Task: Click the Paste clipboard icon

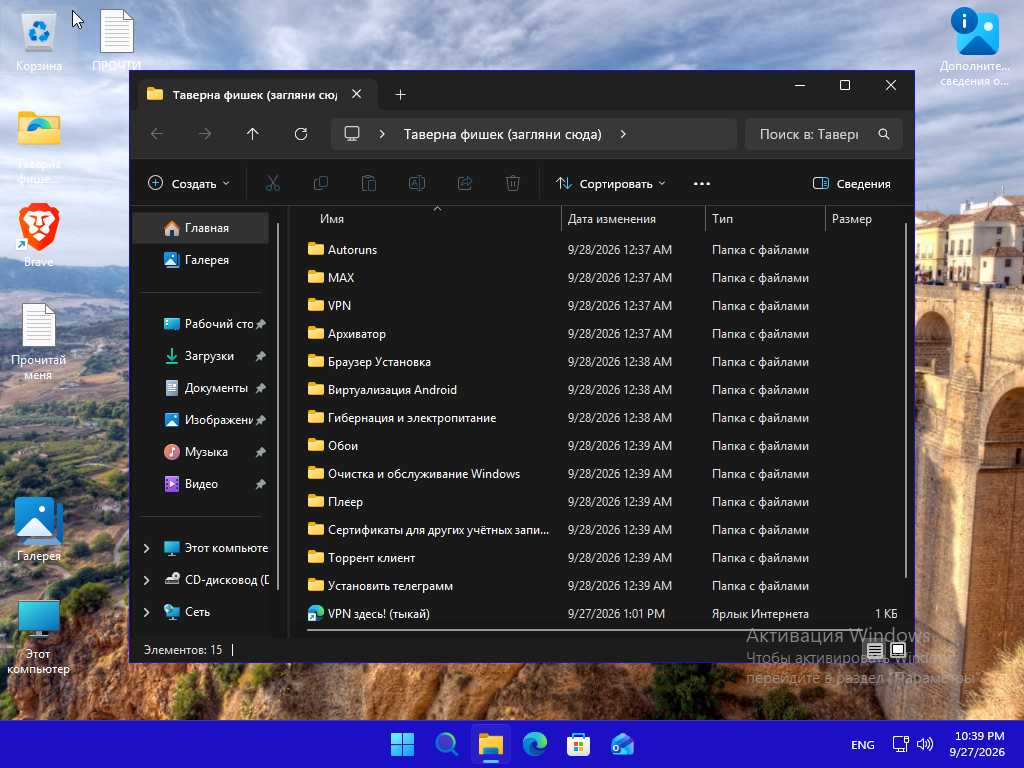Action: click(x=369, y=184)
